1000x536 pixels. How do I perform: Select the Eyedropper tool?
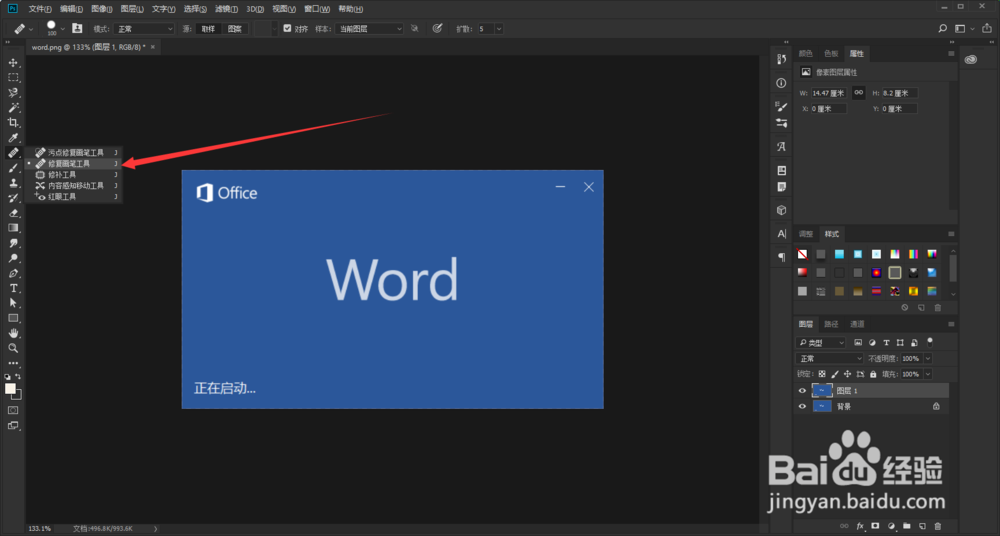click(x=13, y=138)
